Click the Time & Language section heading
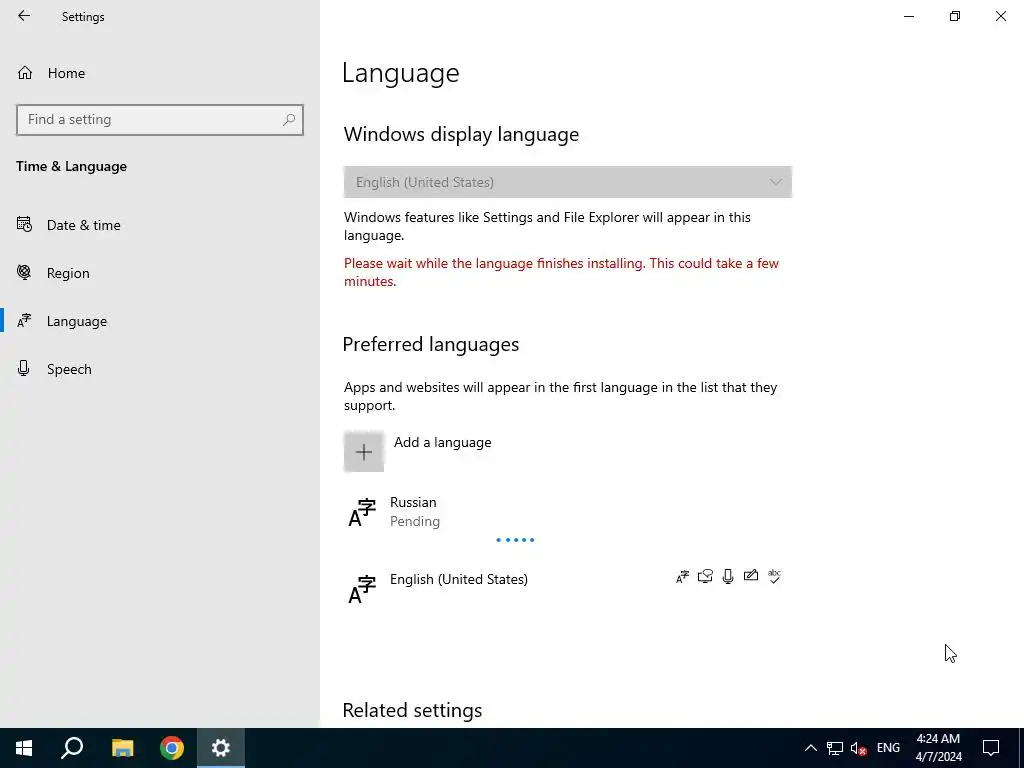 [71, 167]
